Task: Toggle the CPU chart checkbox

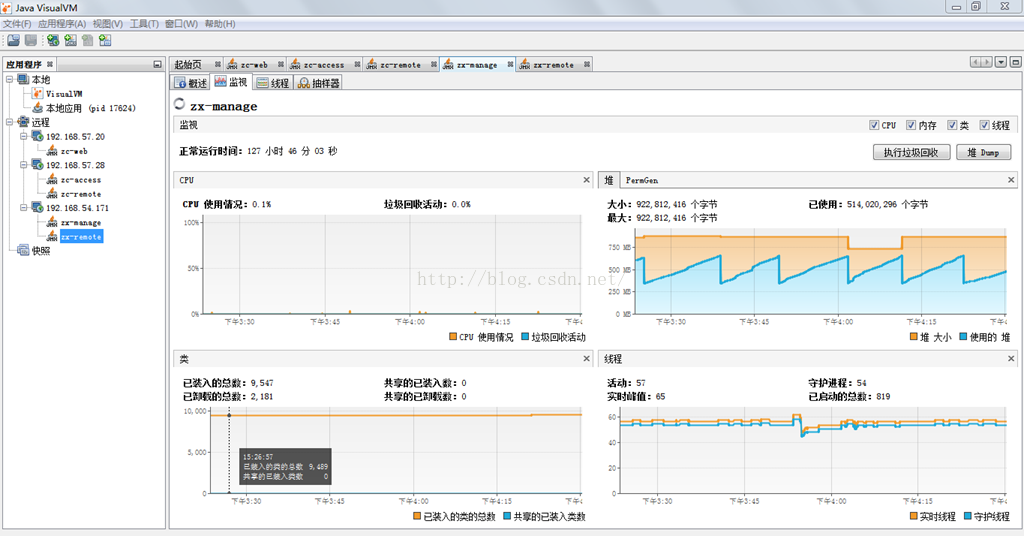Action: (874, 125)
